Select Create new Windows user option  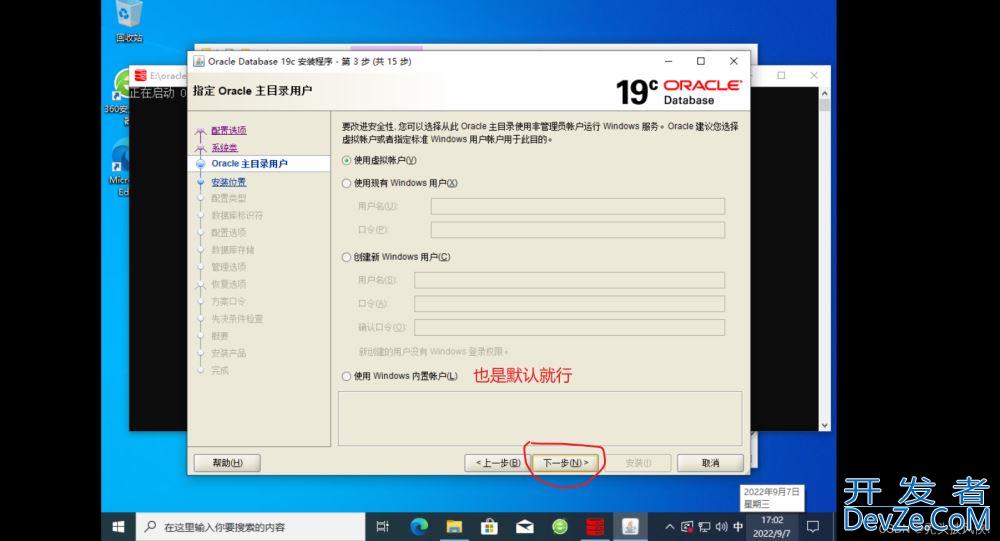tap(395, 257)
